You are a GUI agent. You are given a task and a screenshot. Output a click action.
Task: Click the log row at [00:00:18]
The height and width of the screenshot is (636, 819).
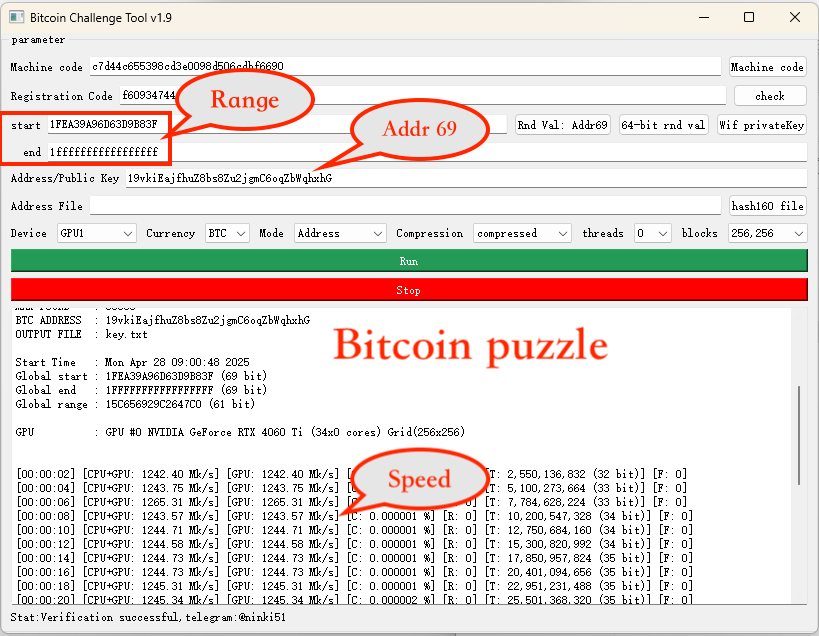pos(355,586)
